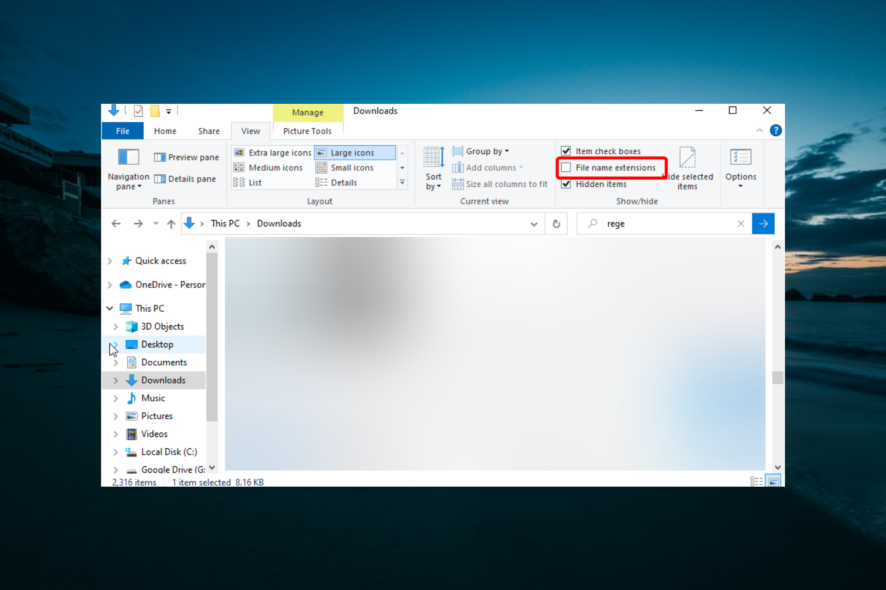886x590 pixels.
Task: Select Medium icons layout
Action: click(268, 168)
